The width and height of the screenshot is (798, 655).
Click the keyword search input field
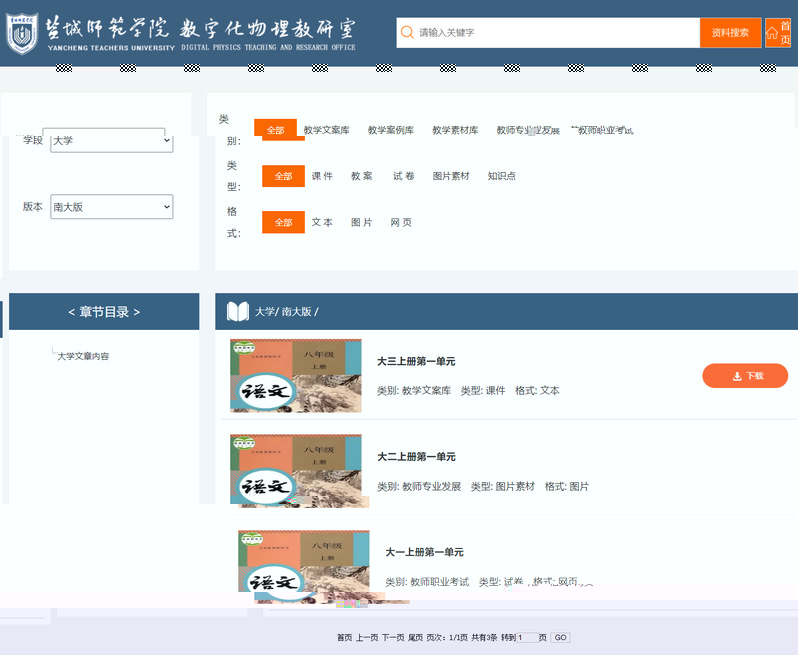pos(555,33)
